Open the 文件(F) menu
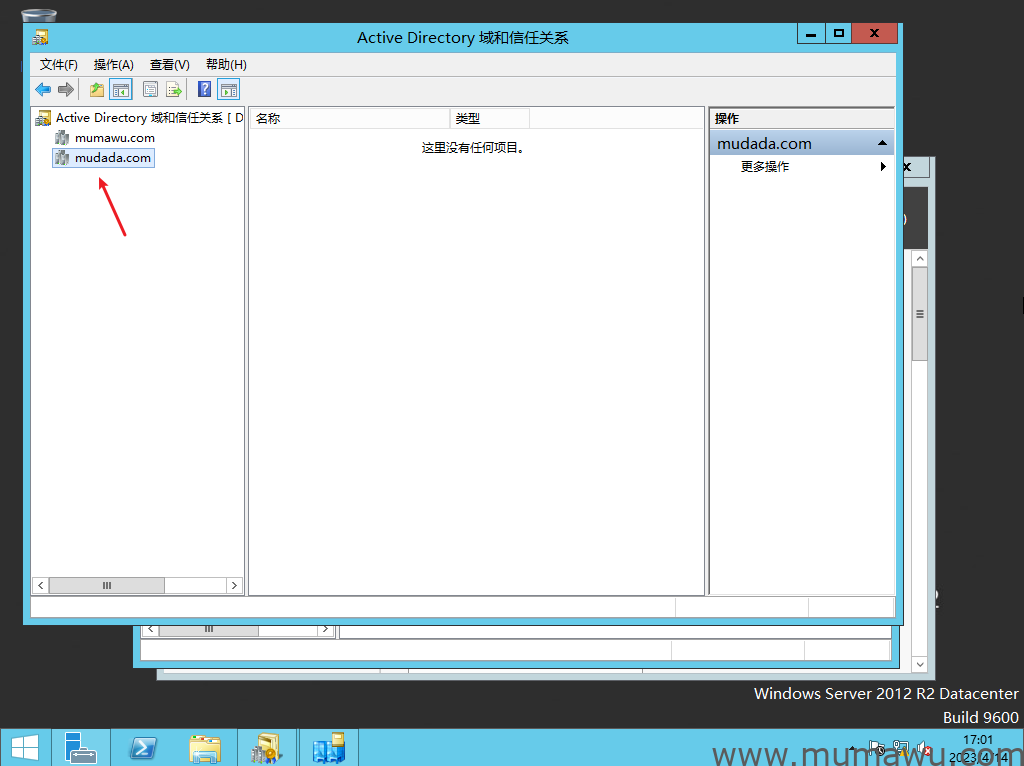The width and height of the screenshot is (1024, 766). (x=59, y=64)
